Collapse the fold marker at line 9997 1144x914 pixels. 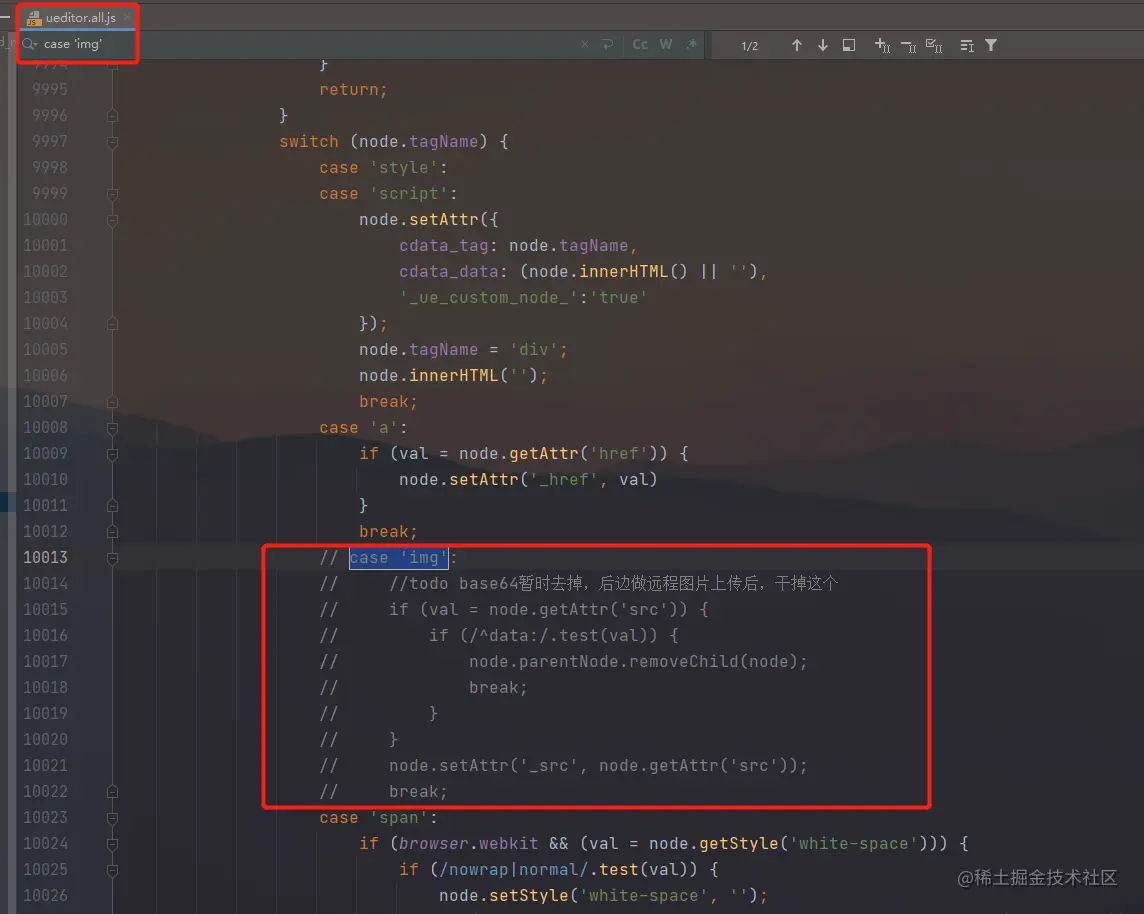click(x=112, y=142)
